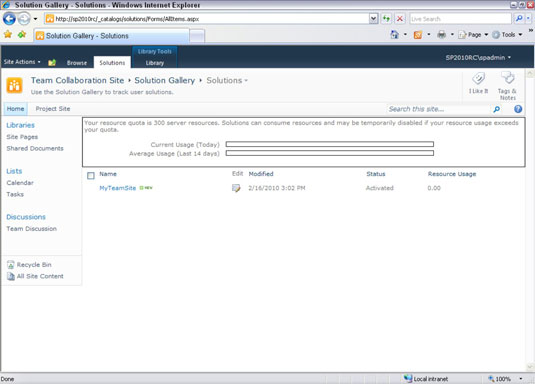The width and height of the screenshot is (535, 384).
Task: Click the Recycle Bin icon
Action: (11, 265)
